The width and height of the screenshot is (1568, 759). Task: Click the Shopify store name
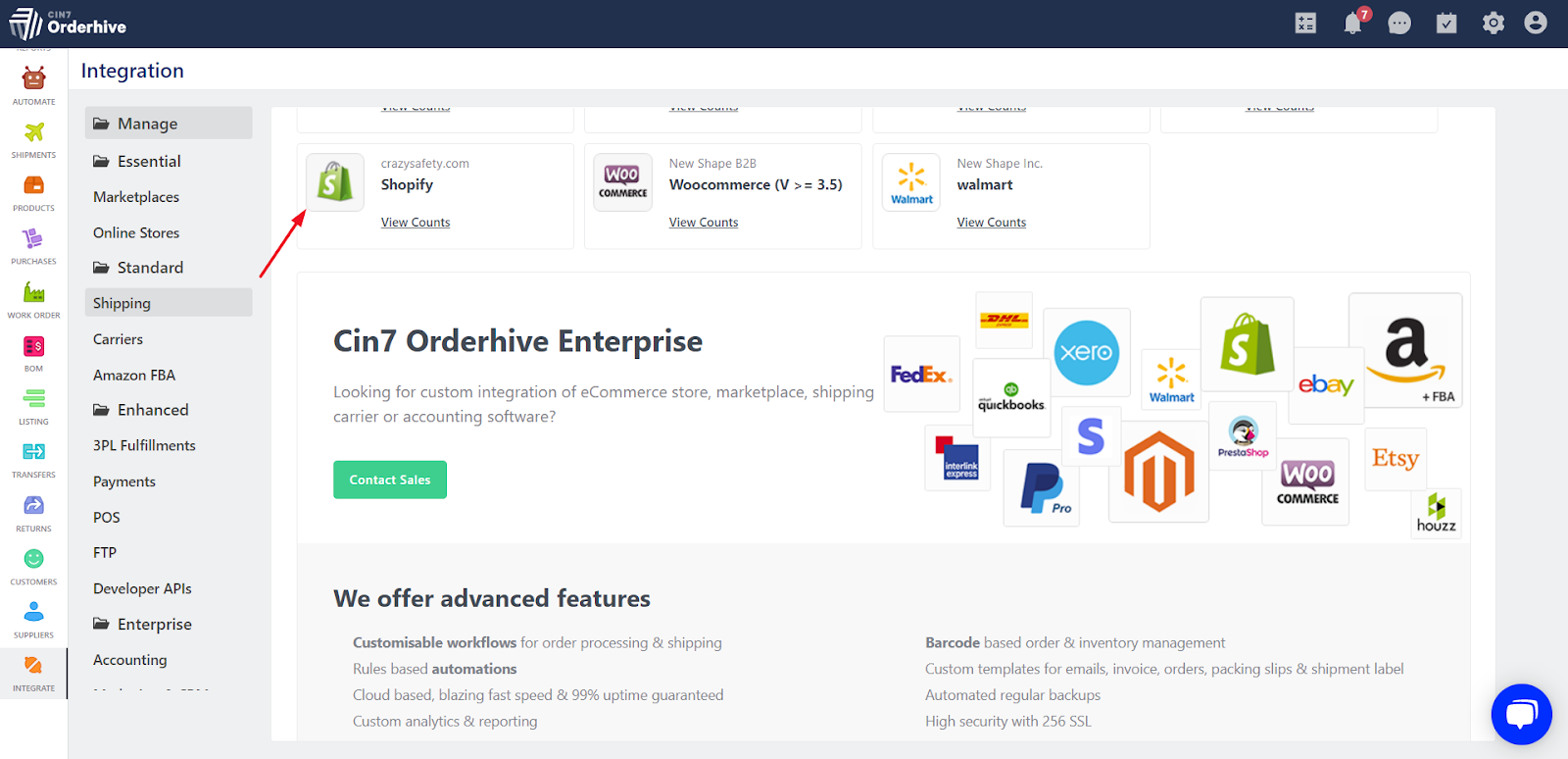[407, 185]
